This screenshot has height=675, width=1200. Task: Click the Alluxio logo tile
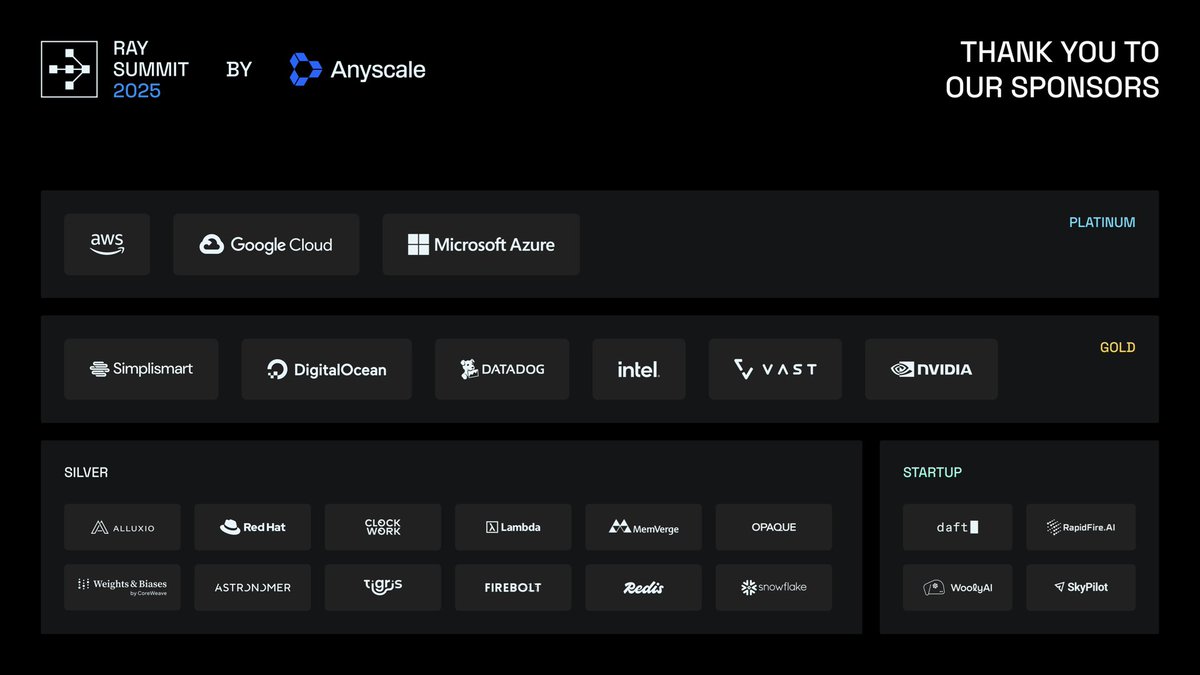tap(122, 527)
